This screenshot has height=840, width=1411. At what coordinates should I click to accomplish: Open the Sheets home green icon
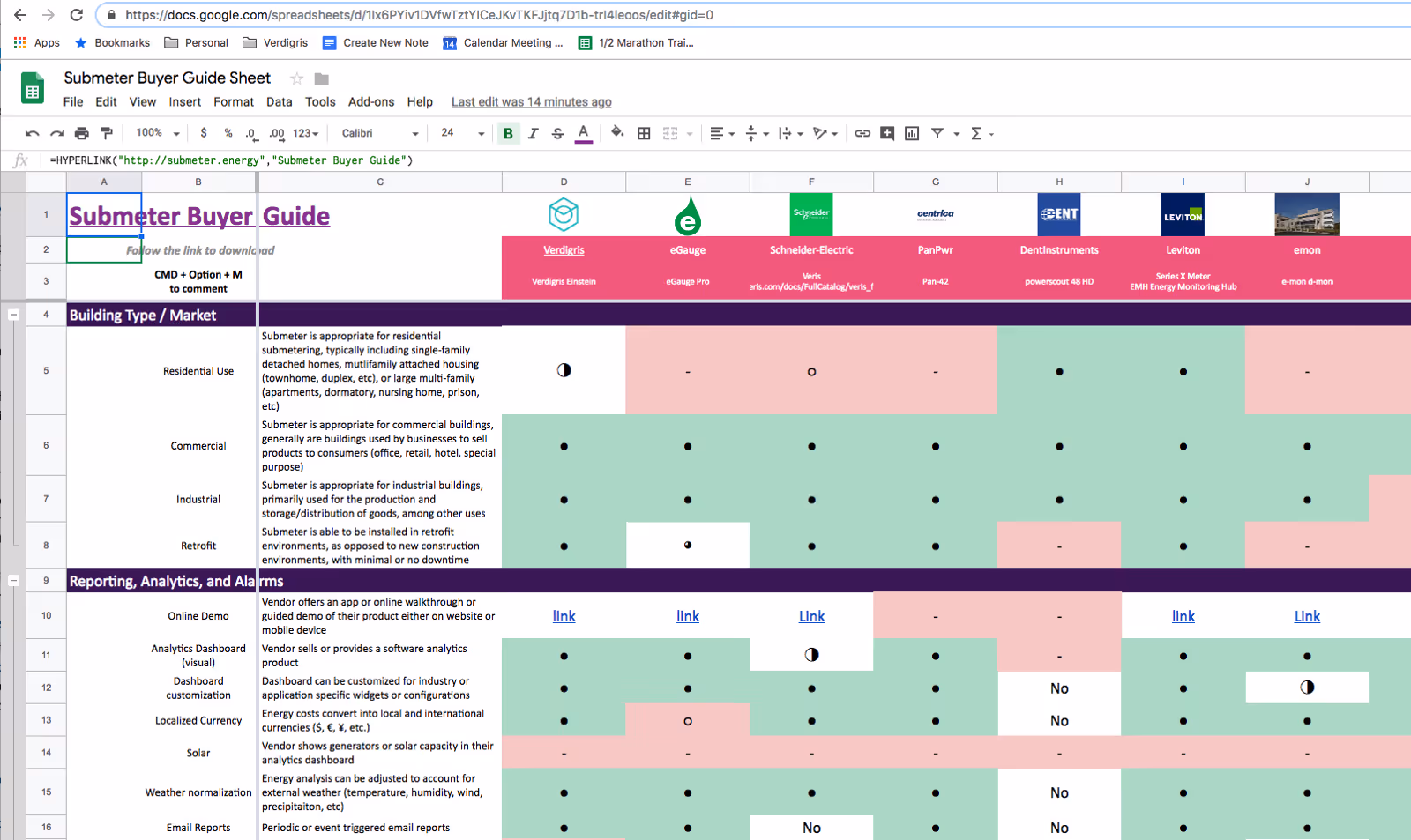pos(33,88)
